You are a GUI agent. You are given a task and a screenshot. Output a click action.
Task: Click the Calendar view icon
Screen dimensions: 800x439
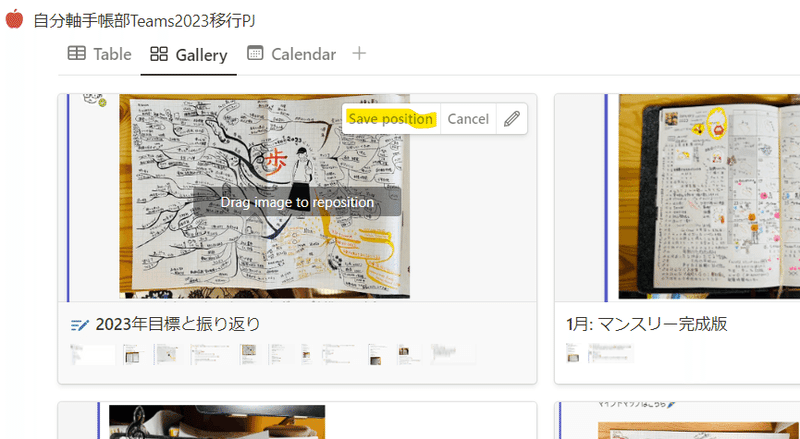(255, 53)
